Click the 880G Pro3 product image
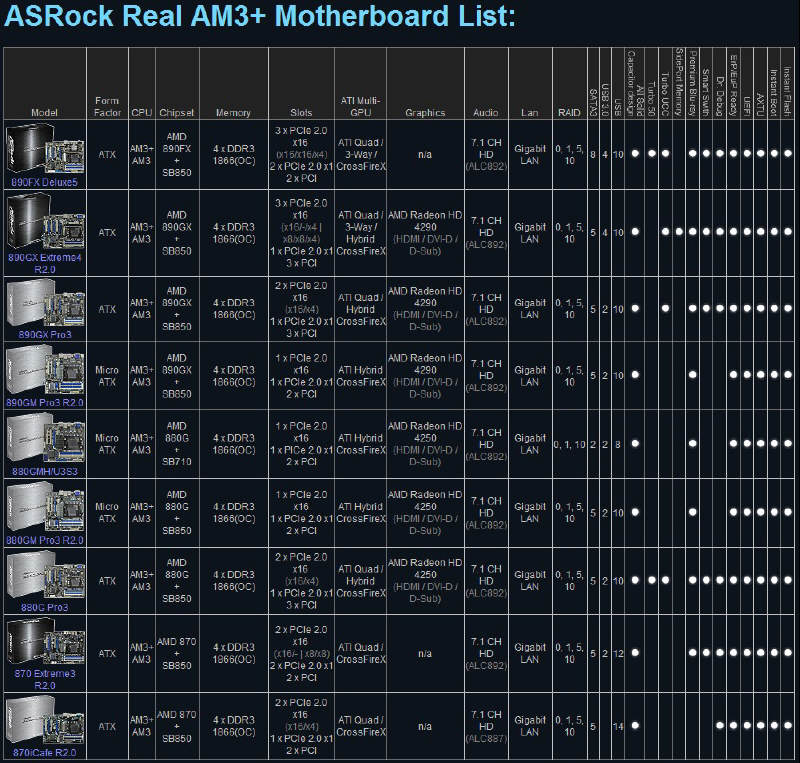The image size is (800, 763). [45, 576]
